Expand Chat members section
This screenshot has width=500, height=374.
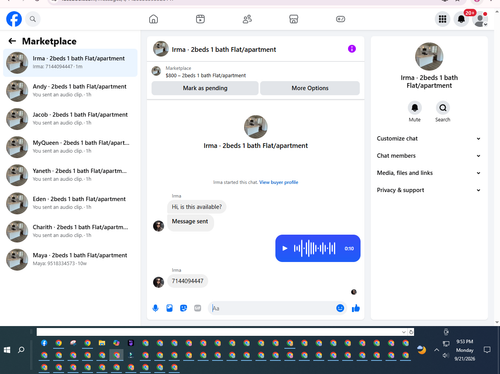tap(429, 156)
